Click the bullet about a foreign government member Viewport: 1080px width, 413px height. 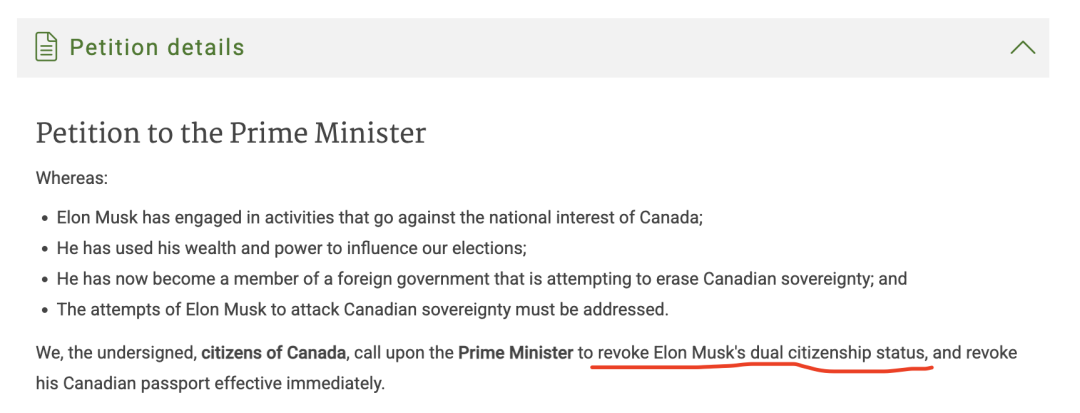pyautogui.click(x=482, y=279)
